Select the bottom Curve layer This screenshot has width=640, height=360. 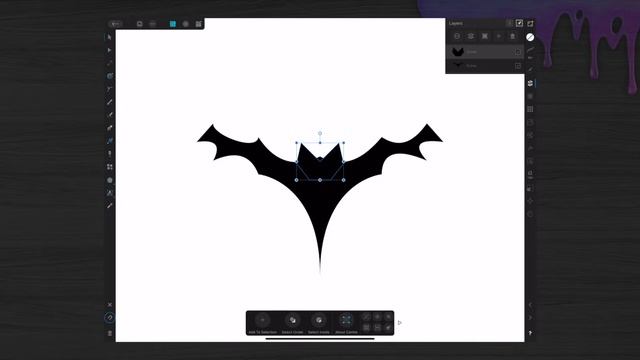[484, 66]
